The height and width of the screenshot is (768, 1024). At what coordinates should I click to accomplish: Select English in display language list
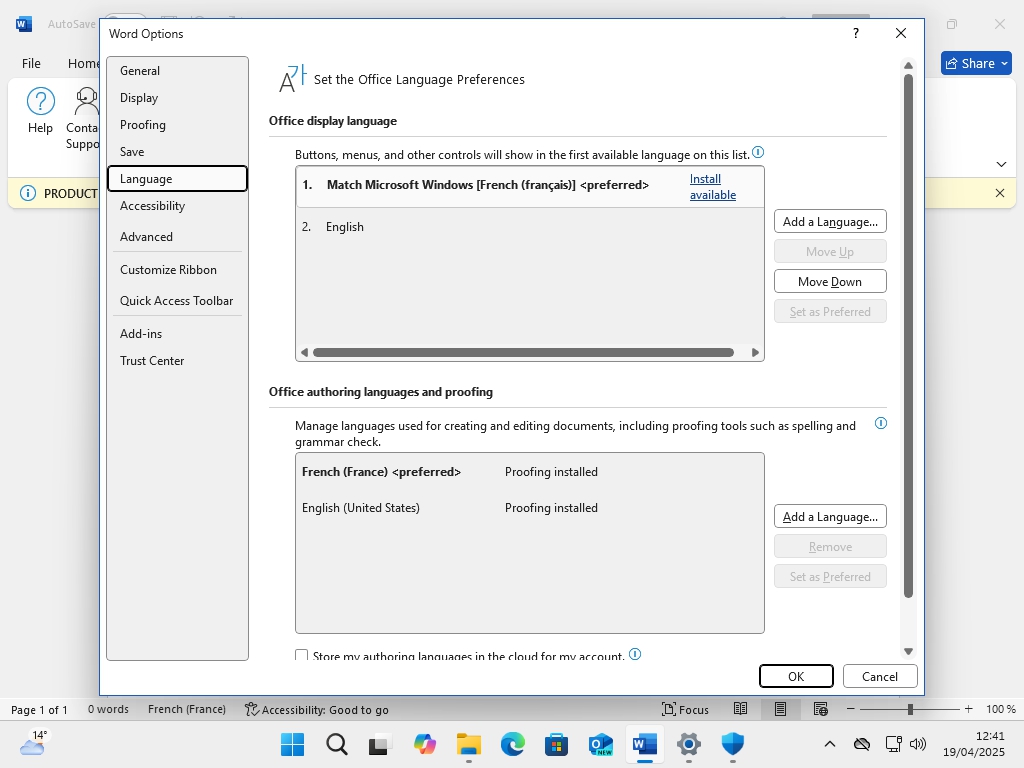[345, 227]
